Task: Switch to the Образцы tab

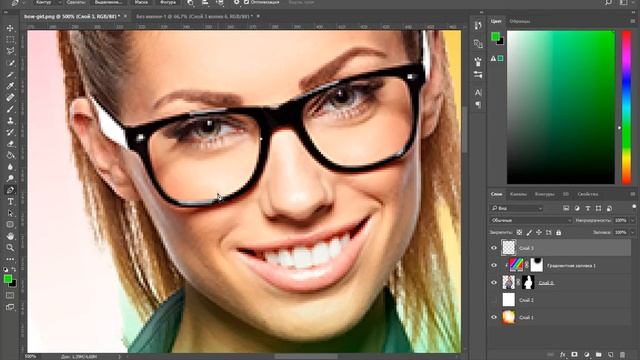Action: [520, 21]
